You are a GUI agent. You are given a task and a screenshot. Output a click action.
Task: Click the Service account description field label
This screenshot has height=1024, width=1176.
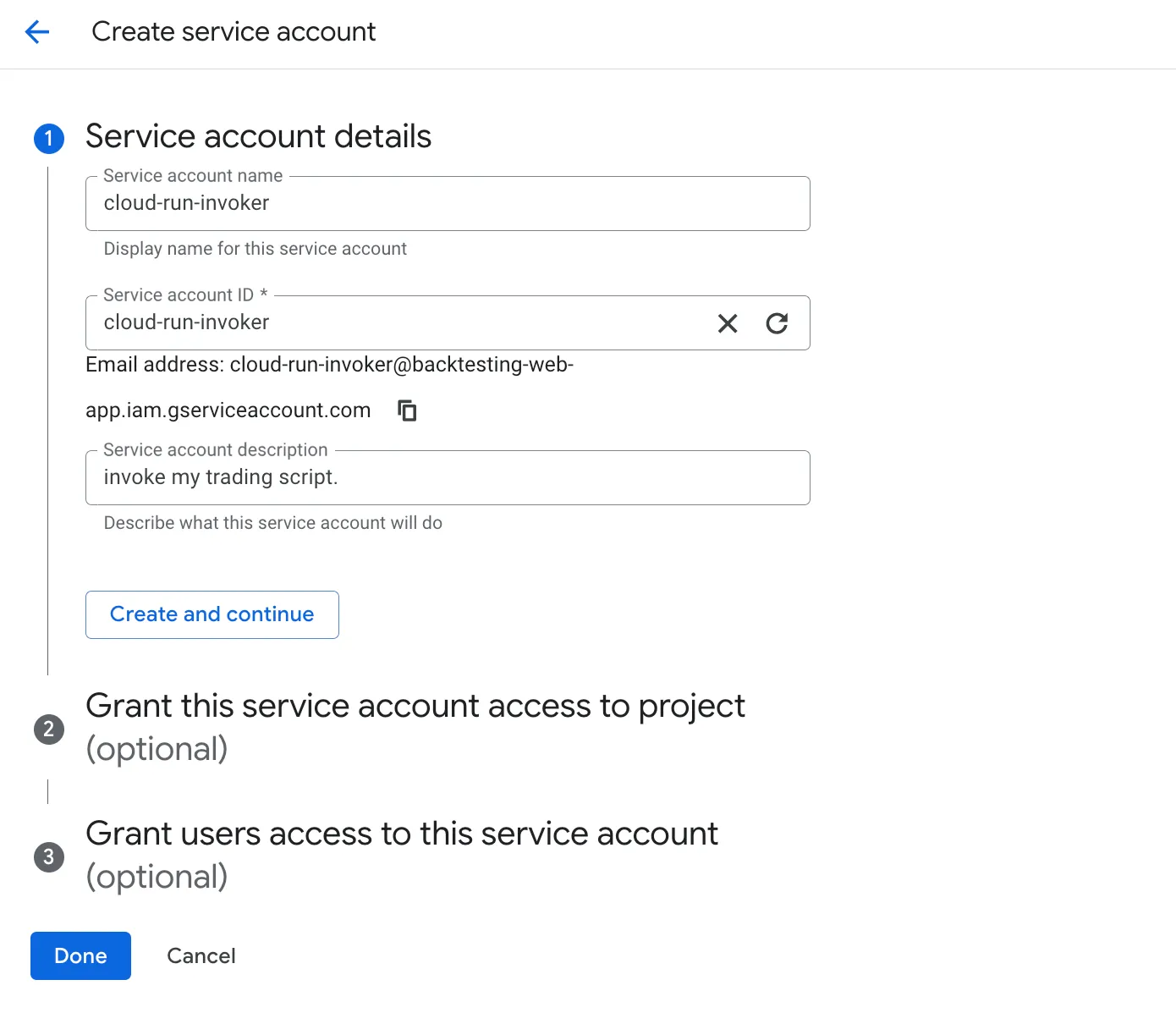pos(215,449)
